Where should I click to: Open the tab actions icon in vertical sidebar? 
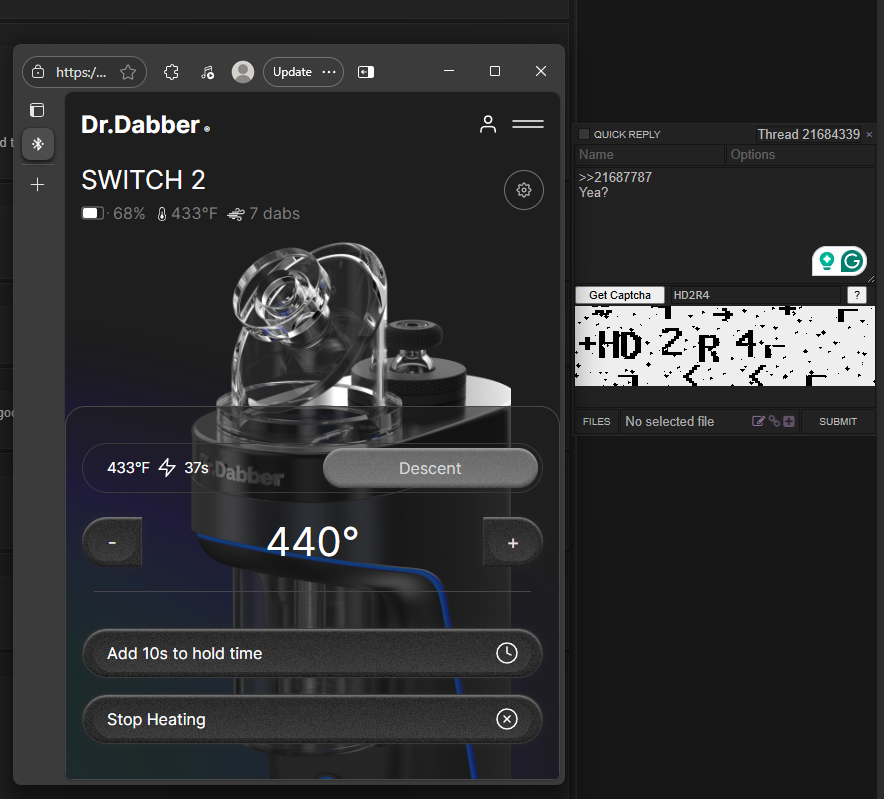(x=37, y=110)
